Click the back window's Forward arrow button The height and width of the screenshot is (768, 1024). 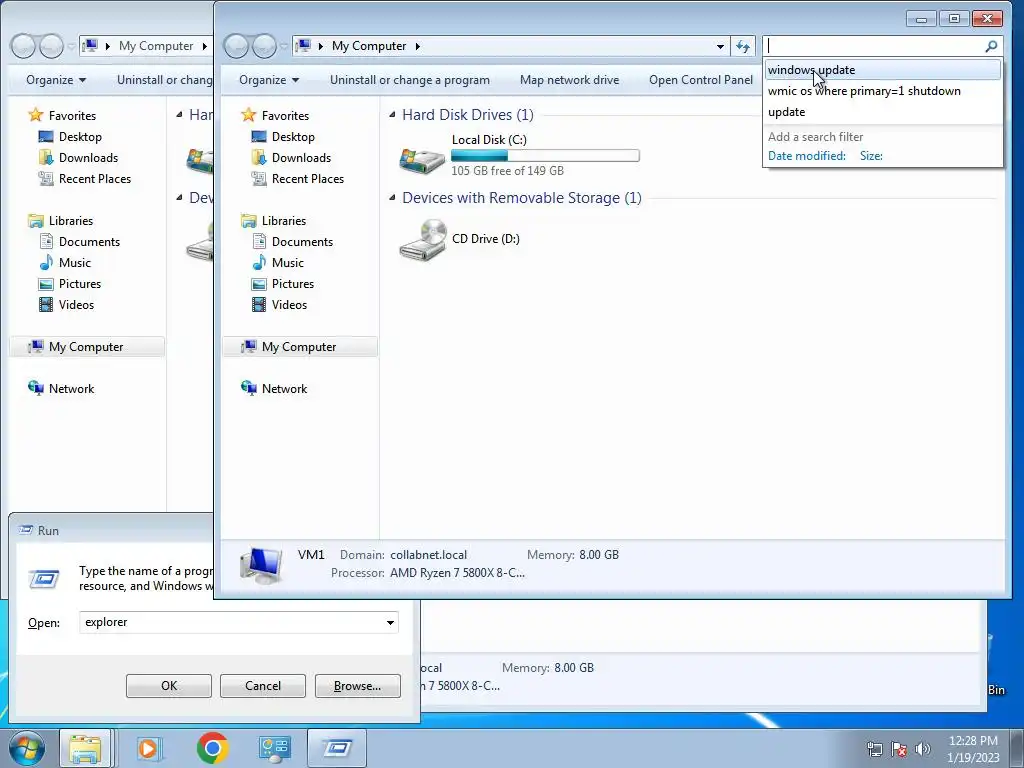(x=51, y=46)
